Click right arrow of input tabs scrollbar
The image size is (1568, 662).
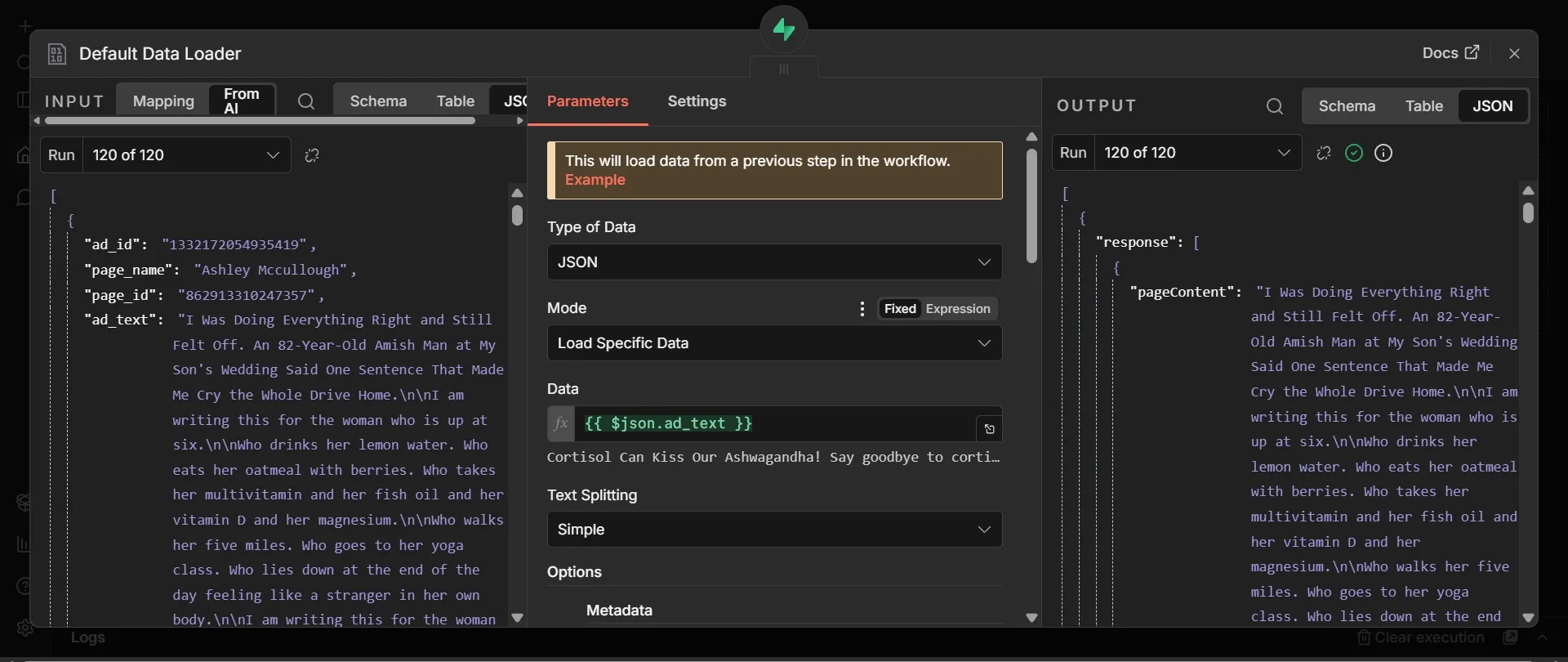tap(520, 121)
